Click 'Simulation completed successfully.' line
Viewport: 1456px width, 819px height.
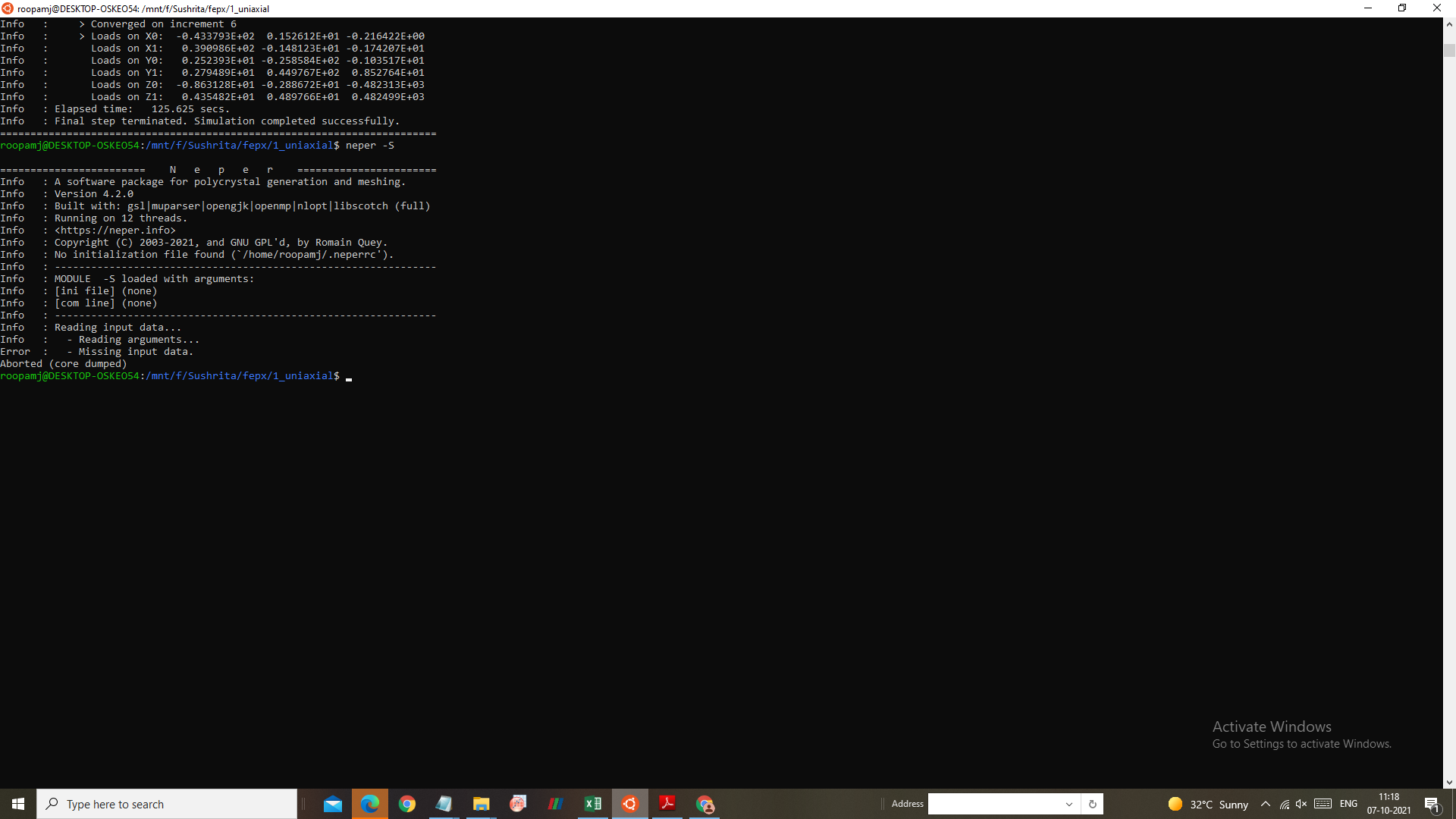coord(199,121)
